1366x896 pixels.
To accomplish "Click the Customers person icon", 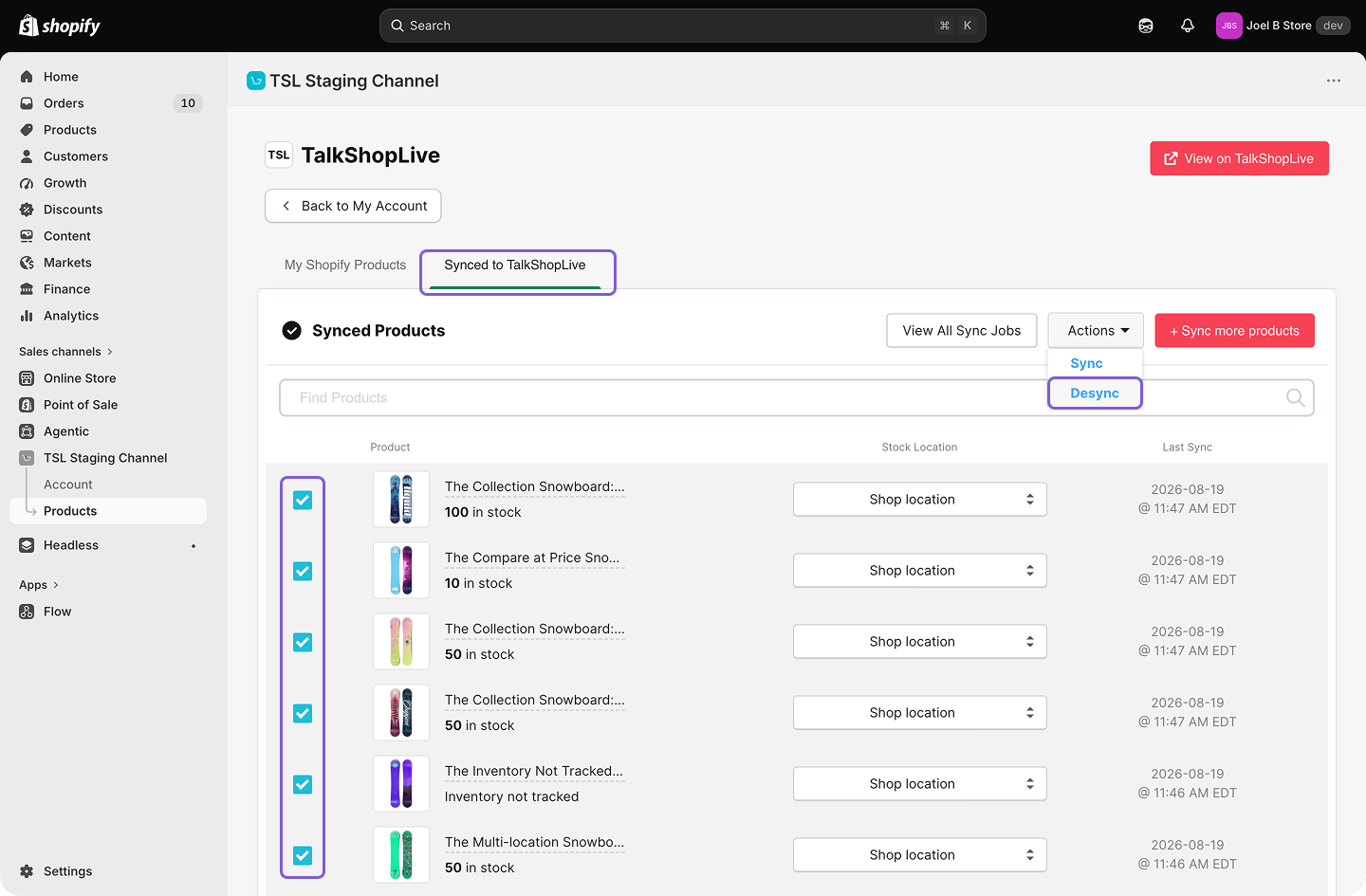I will pyautogui.click(x=27, y=156).
